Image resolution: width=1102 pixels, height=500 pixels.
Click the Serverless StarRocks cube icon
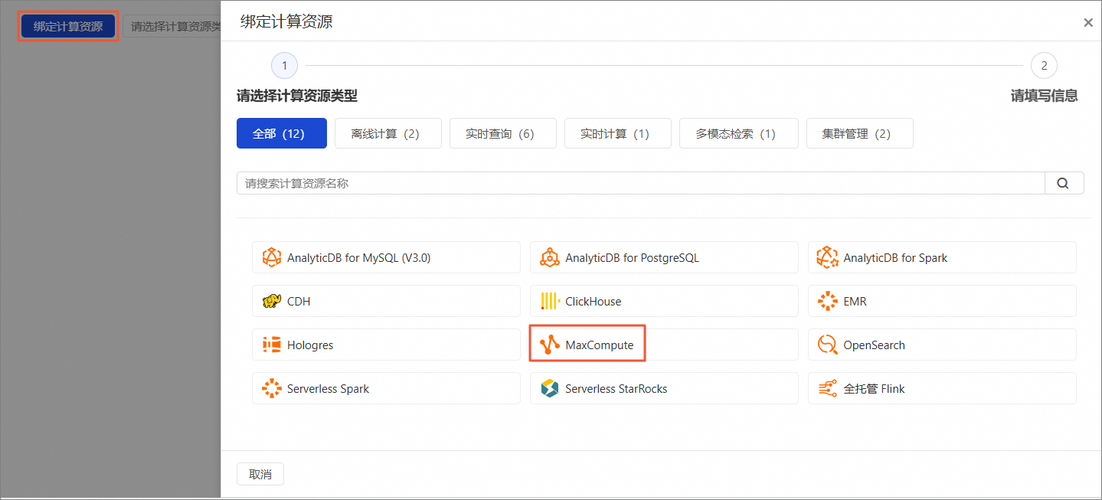(550, 389)
